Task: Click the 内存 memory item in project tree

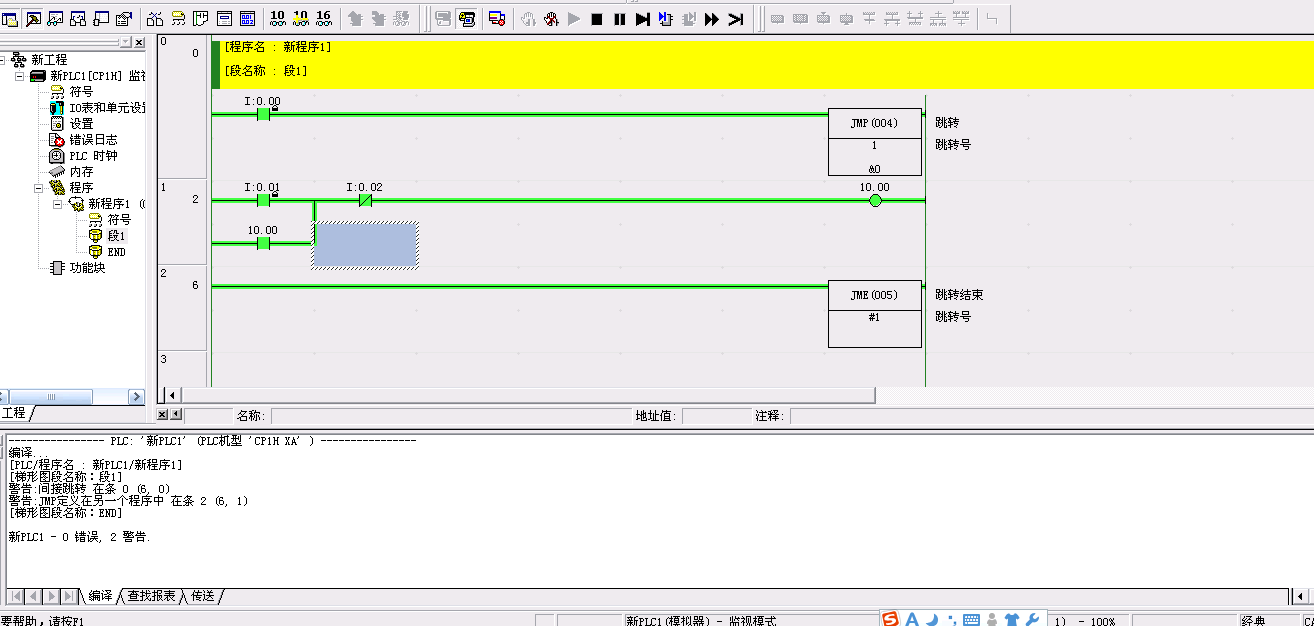Action: [81, 172]
